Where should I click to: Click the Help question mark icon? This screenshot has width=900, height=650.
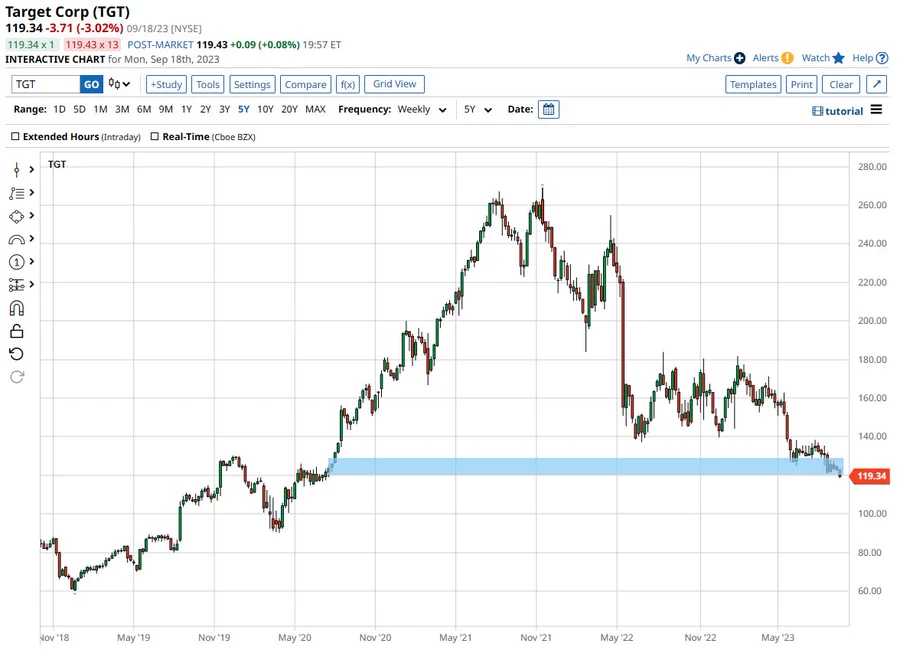pyautogui.click(x=882, y=58)
